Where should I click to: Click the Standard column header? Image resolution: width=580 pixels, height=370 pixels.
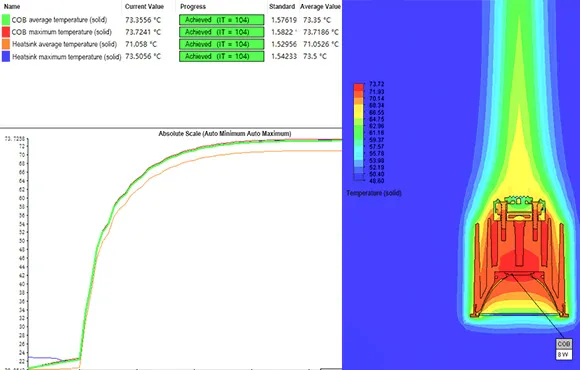coord(282,6)
